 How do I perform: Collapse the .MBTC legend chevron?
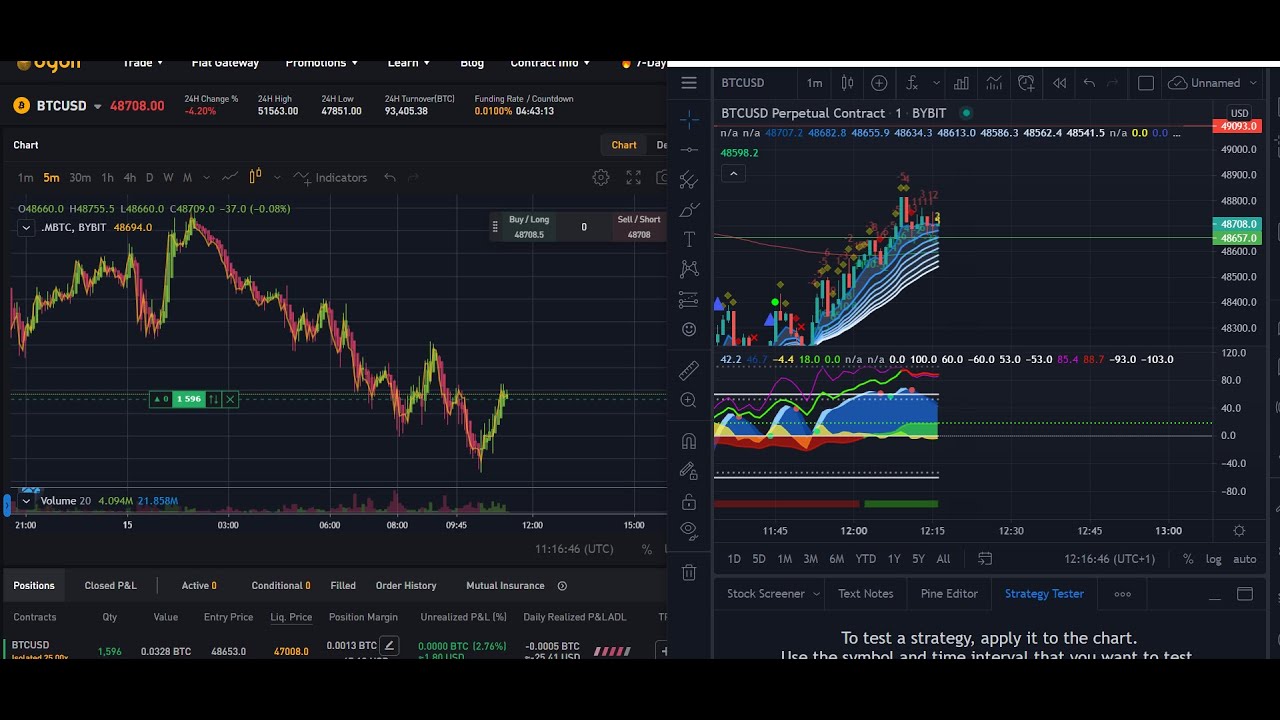click(26, 228)
